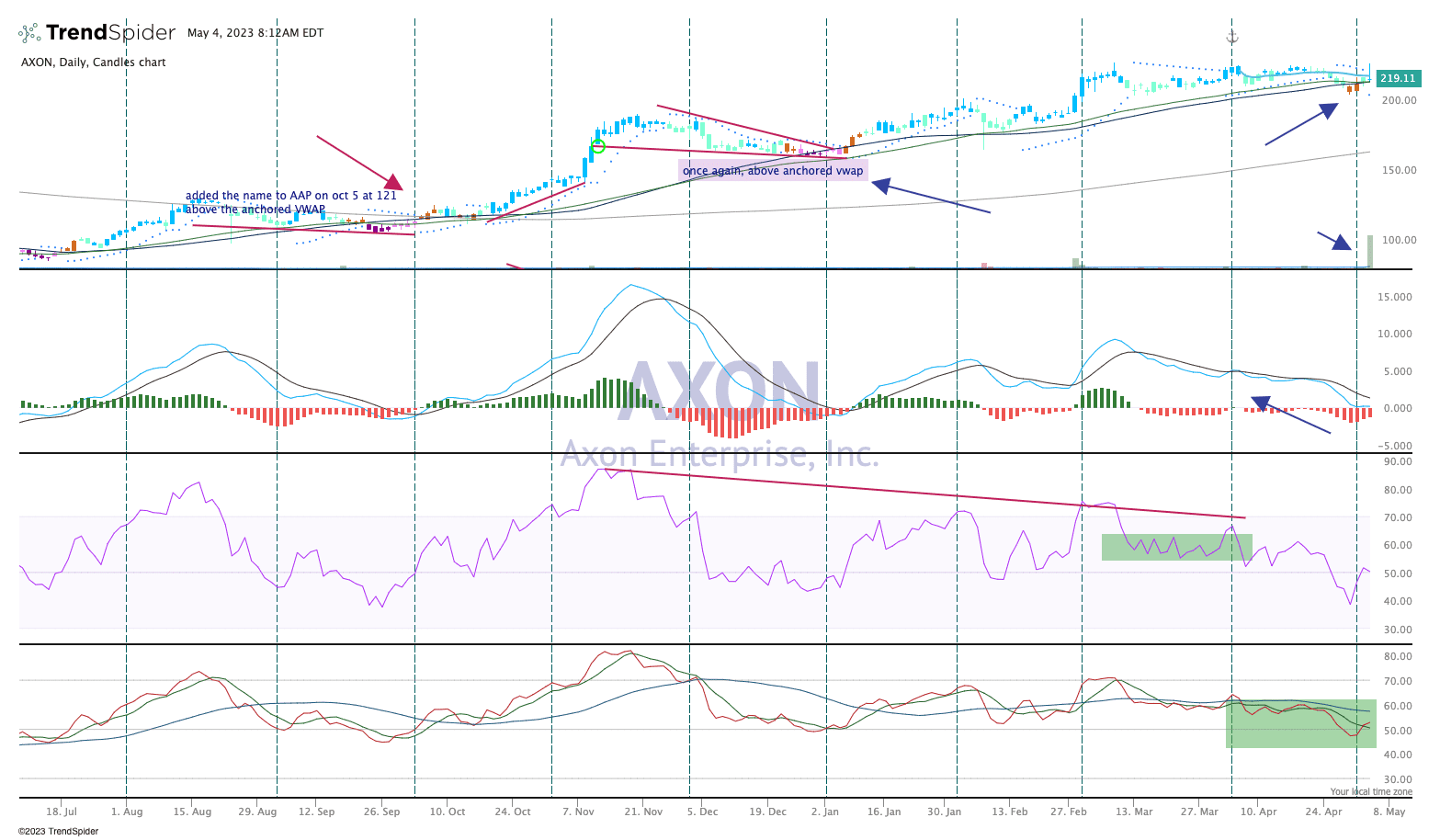Click the 'Your local time zone' label
The width and height of the screenshot is (1440, 840).
[x=1371, y=791]
